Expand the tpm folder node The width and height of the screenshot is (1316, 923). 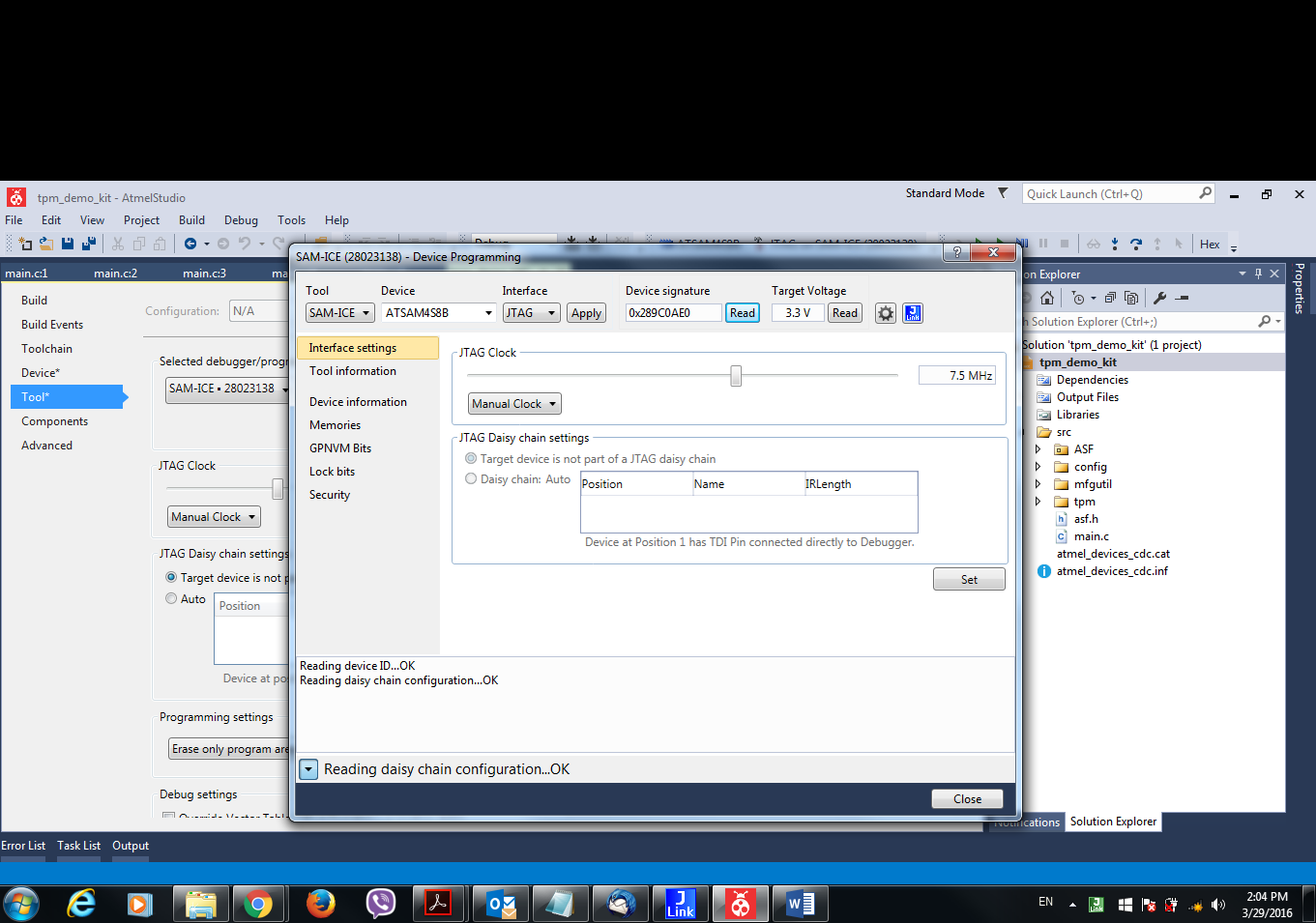1038,502
